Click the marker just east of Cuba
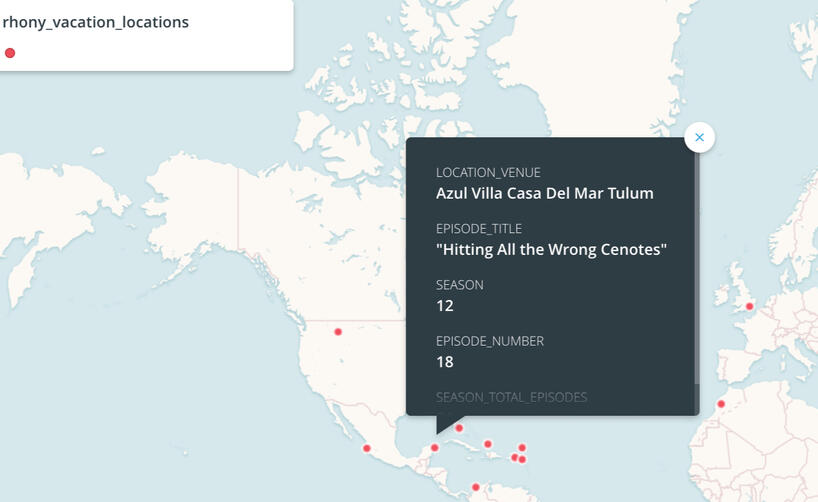Screen dimensions: 818x502 488,444
